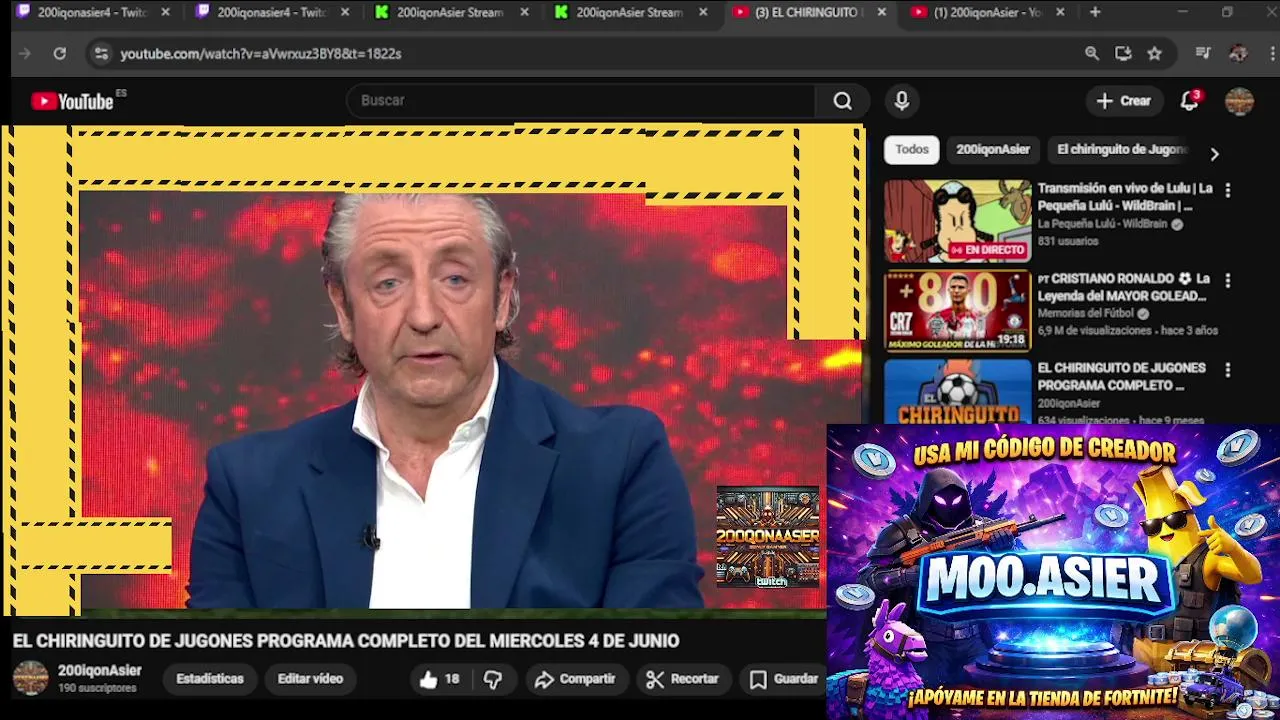Switch to the first 200iqonAsier Stream Kick tab

451,12
